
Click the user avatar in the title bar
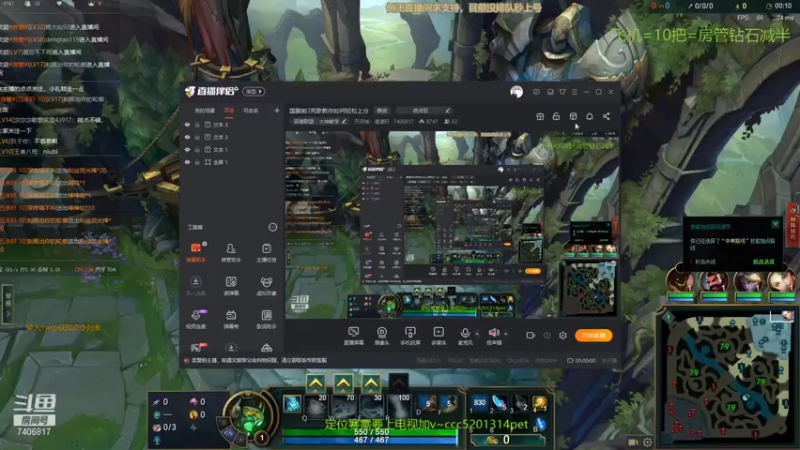point(516,92)
